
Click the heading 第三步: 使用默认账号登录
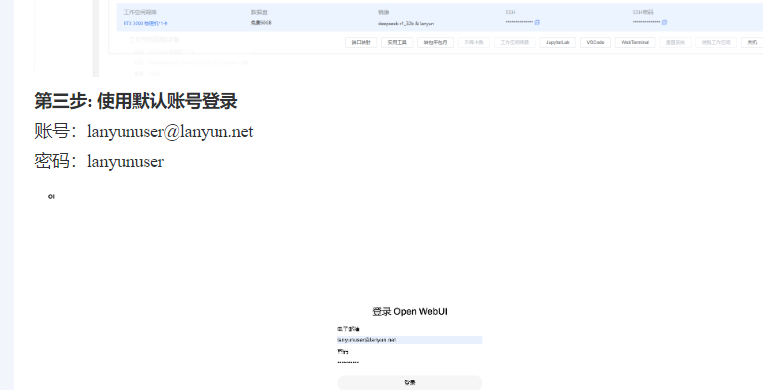tap(136, 101)
